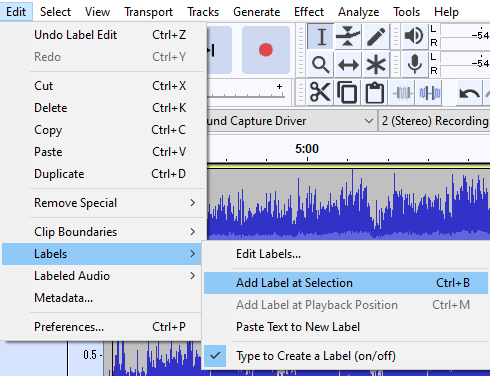Open the Analyze menu
Screen dimensions: 490x376
point(359,12)
